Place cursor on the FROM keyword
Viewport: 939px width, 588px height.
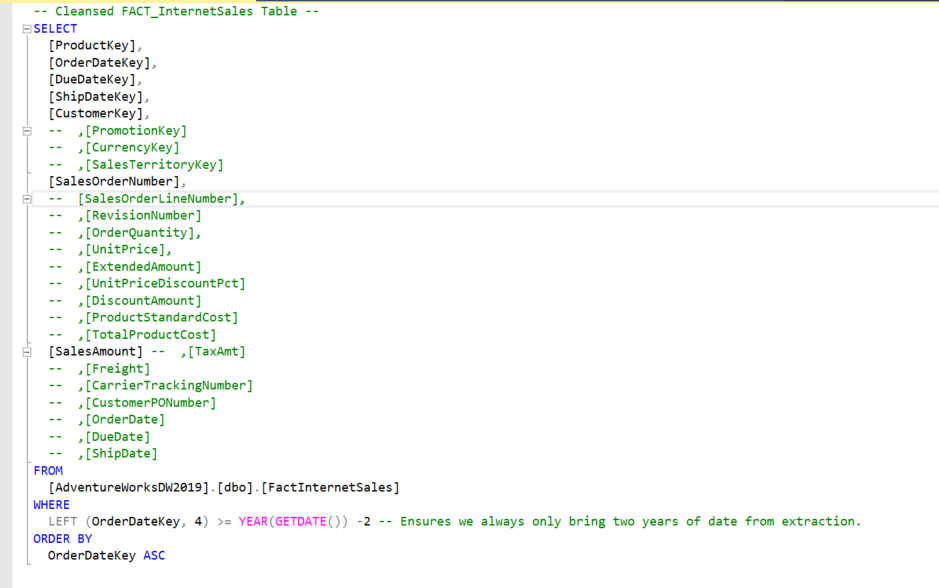[42, 470]
